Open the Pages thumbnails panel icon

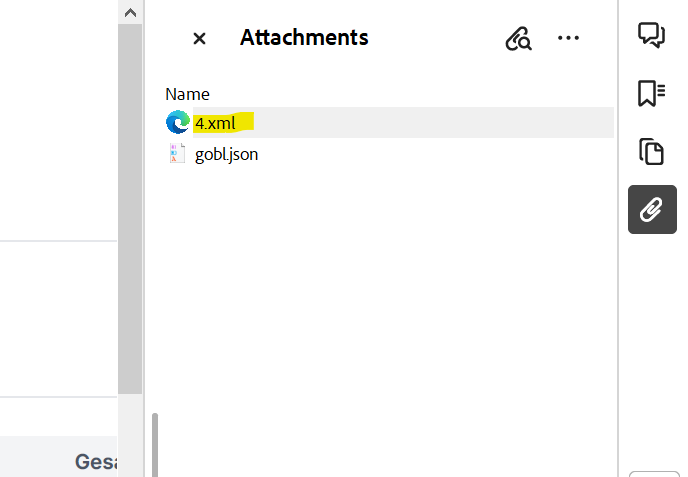(652, 151)
